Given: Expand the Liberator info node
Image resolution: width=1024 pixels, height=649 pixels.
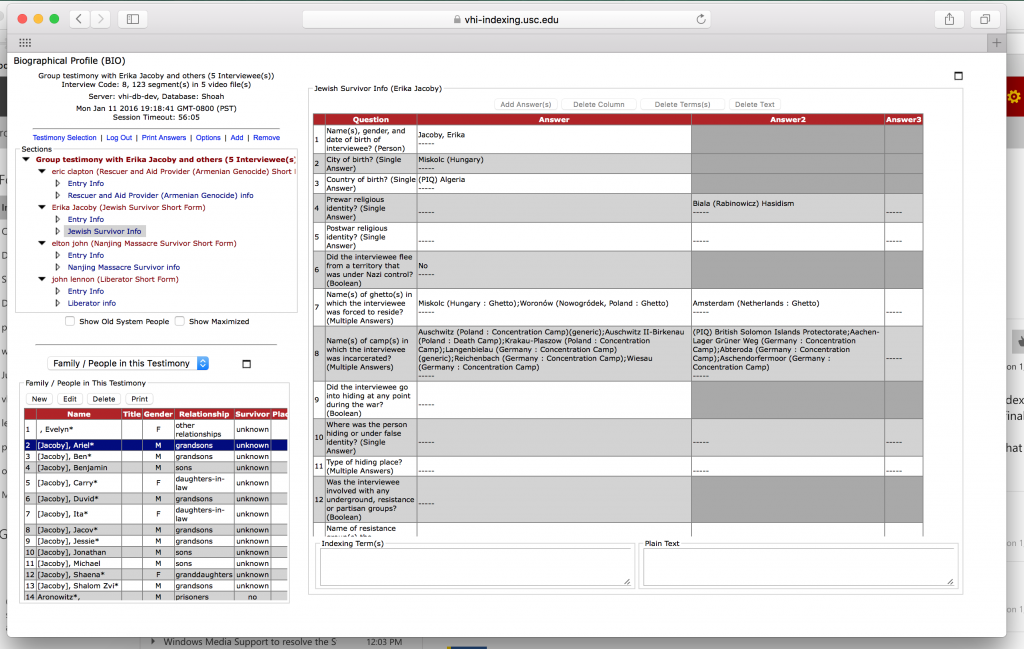Looking at the screenshot, I should [x=57, y=303].
